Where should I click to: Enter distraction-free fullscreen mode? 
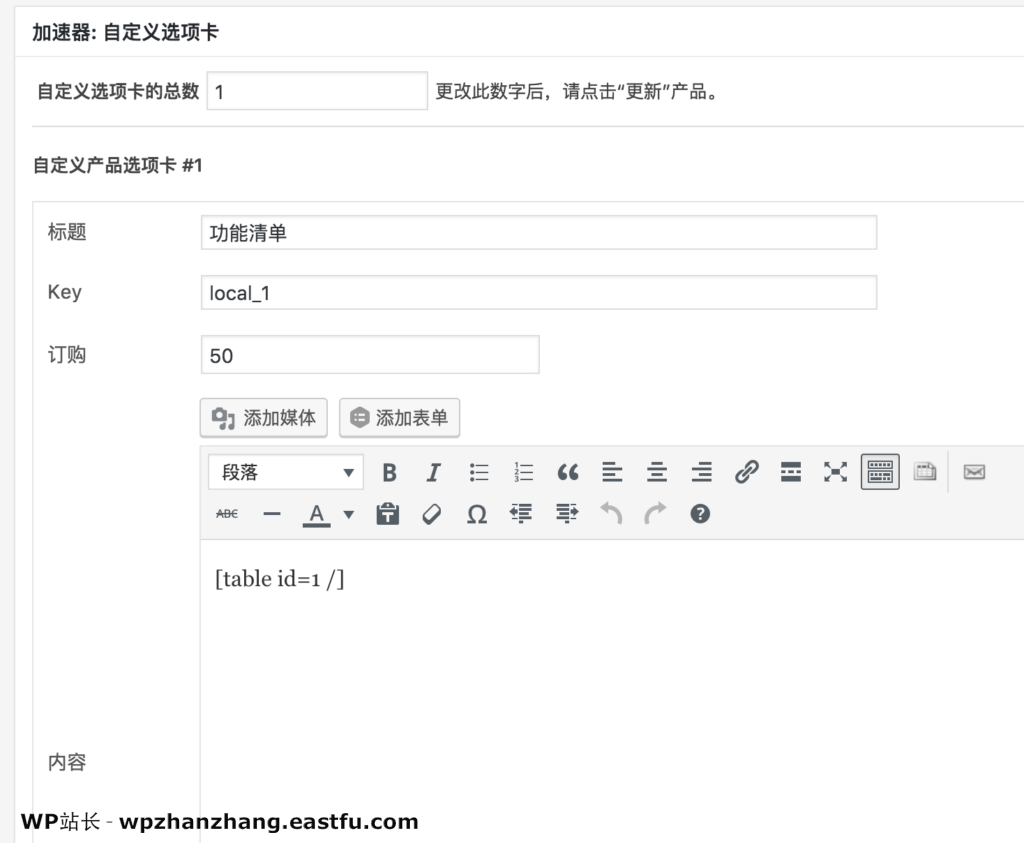point(835,472)
